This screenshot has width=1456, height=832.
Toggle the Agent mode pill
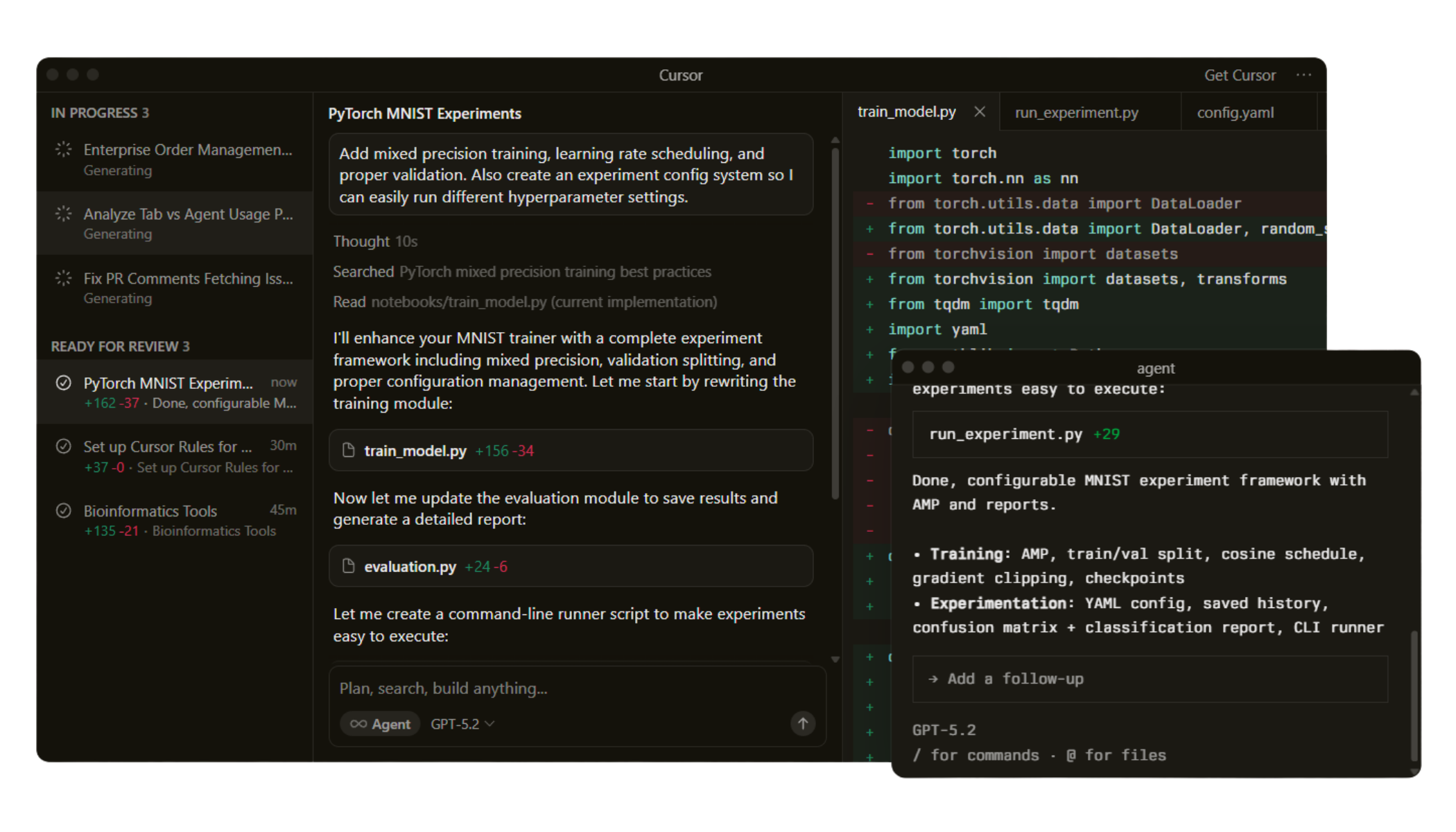(x=380, y=724)
